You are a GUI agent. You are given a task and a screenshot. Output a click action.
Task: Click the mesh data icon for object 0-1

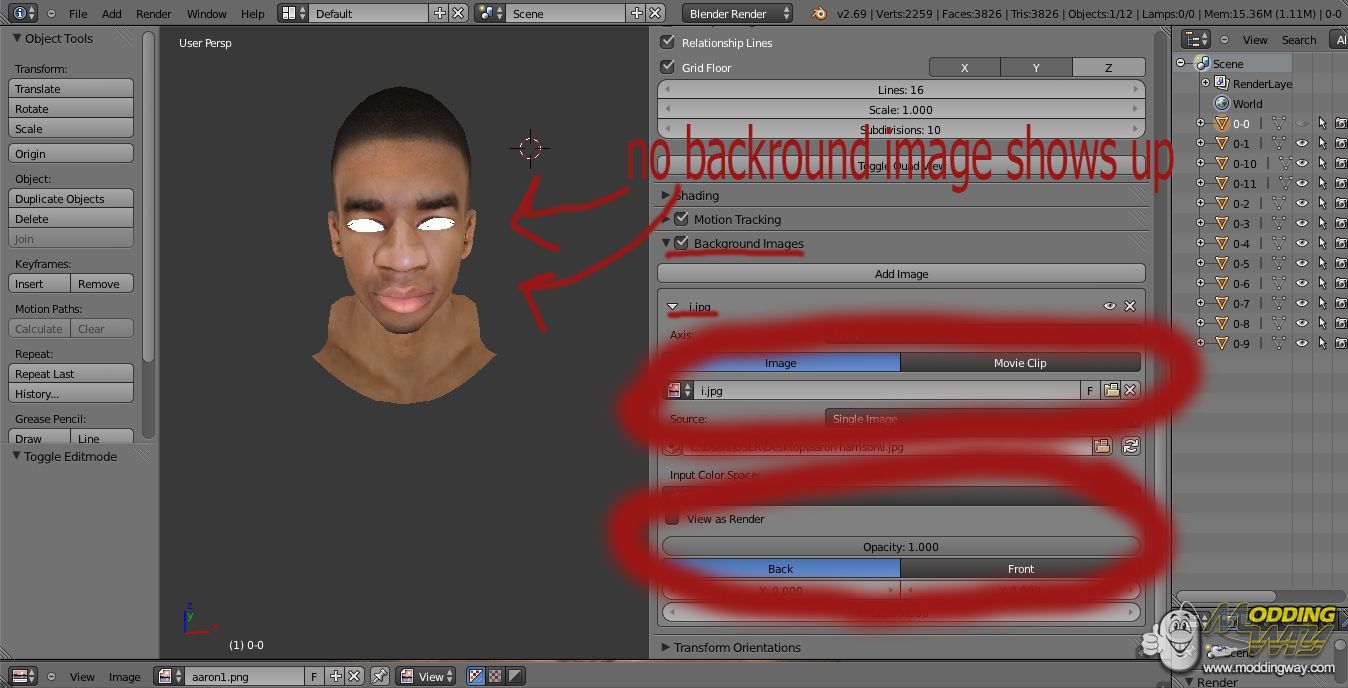1278,144
